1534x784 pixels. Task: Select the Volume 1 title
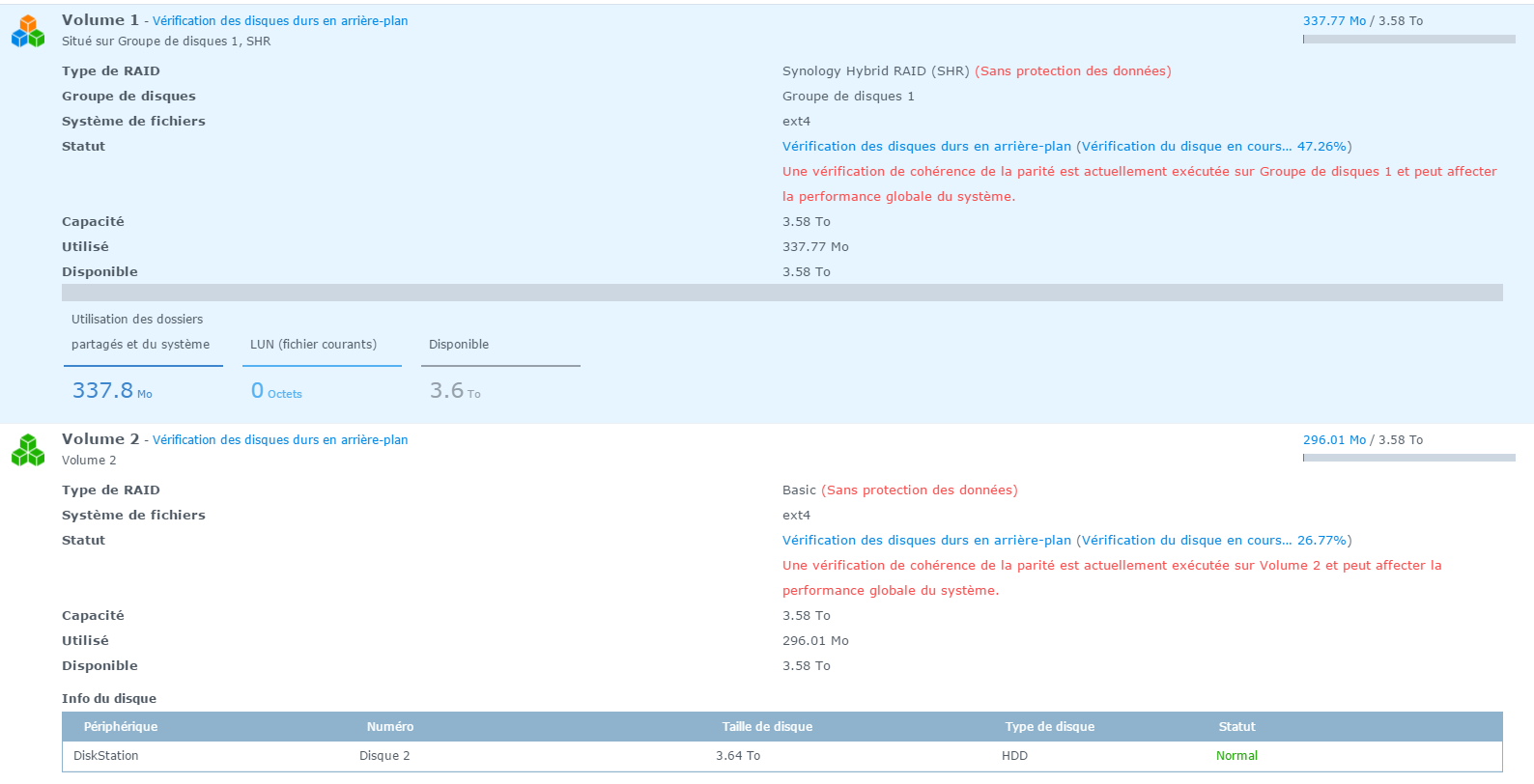click(x=100, y=20)
